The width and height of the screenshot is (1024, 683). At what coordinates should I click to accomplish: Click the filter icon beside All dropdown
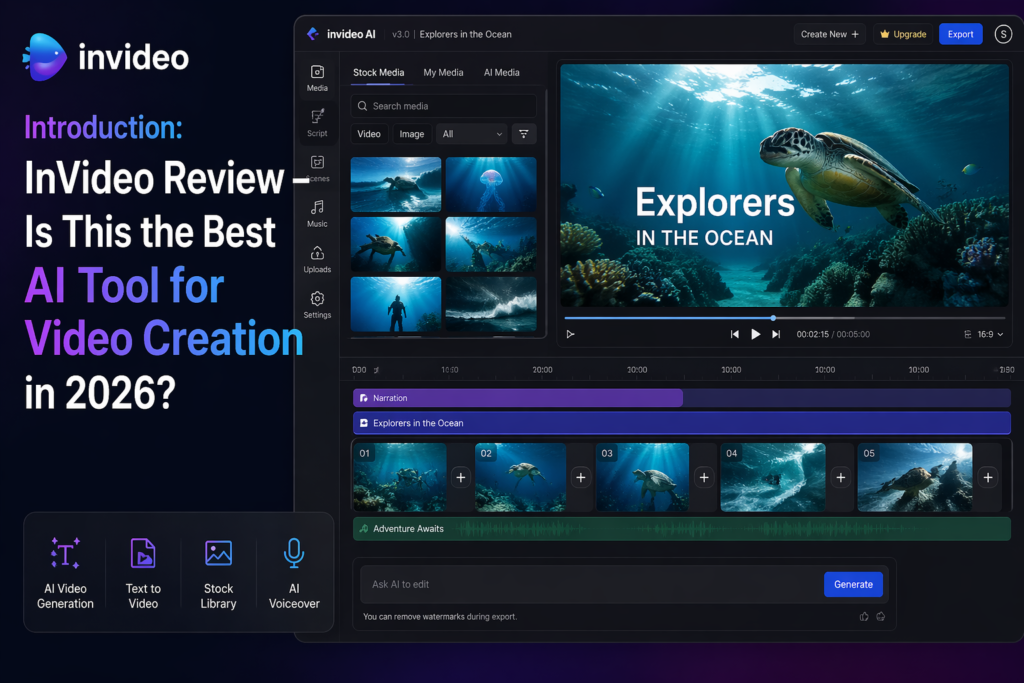click(x=524, y=134)
